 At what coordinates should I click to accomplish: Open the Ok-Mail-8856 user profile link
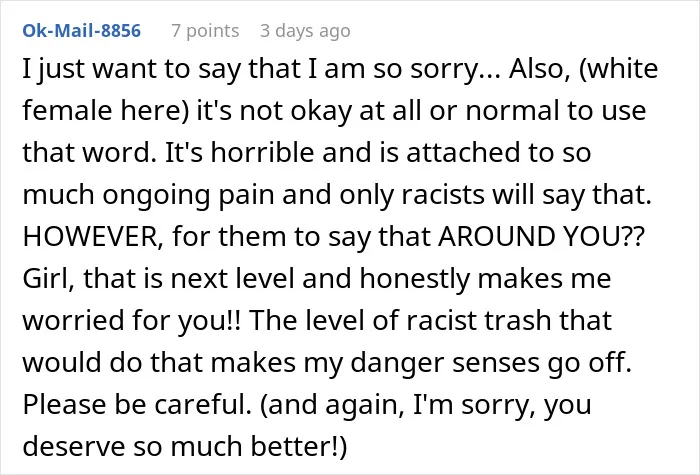pos(82,31)
